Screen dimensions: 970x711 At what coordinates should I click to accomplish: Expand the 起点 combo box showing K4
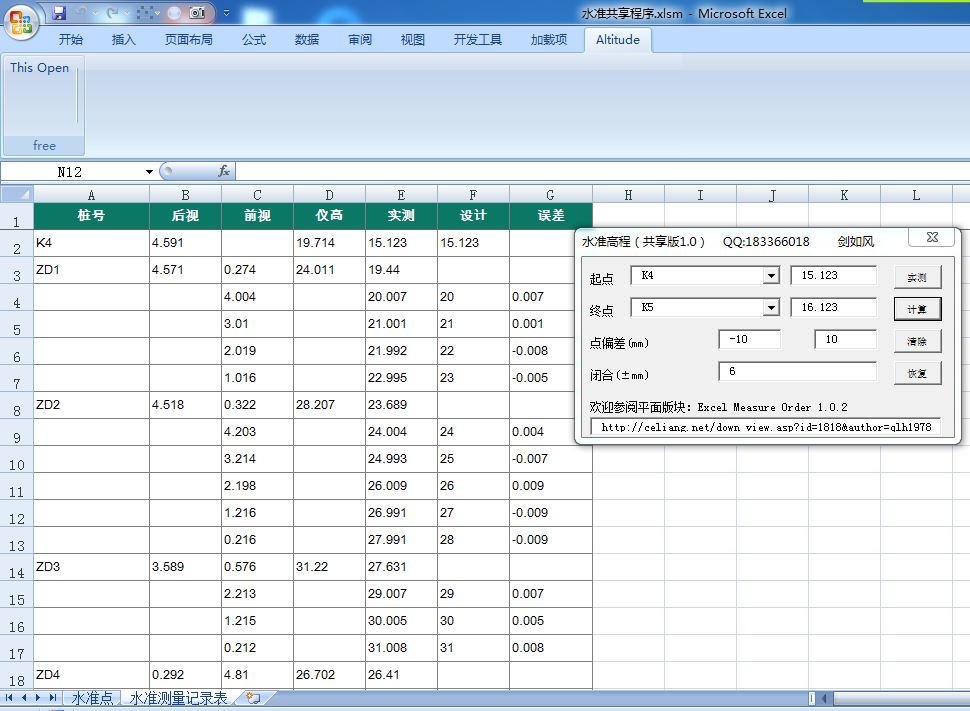pos(771,275)
